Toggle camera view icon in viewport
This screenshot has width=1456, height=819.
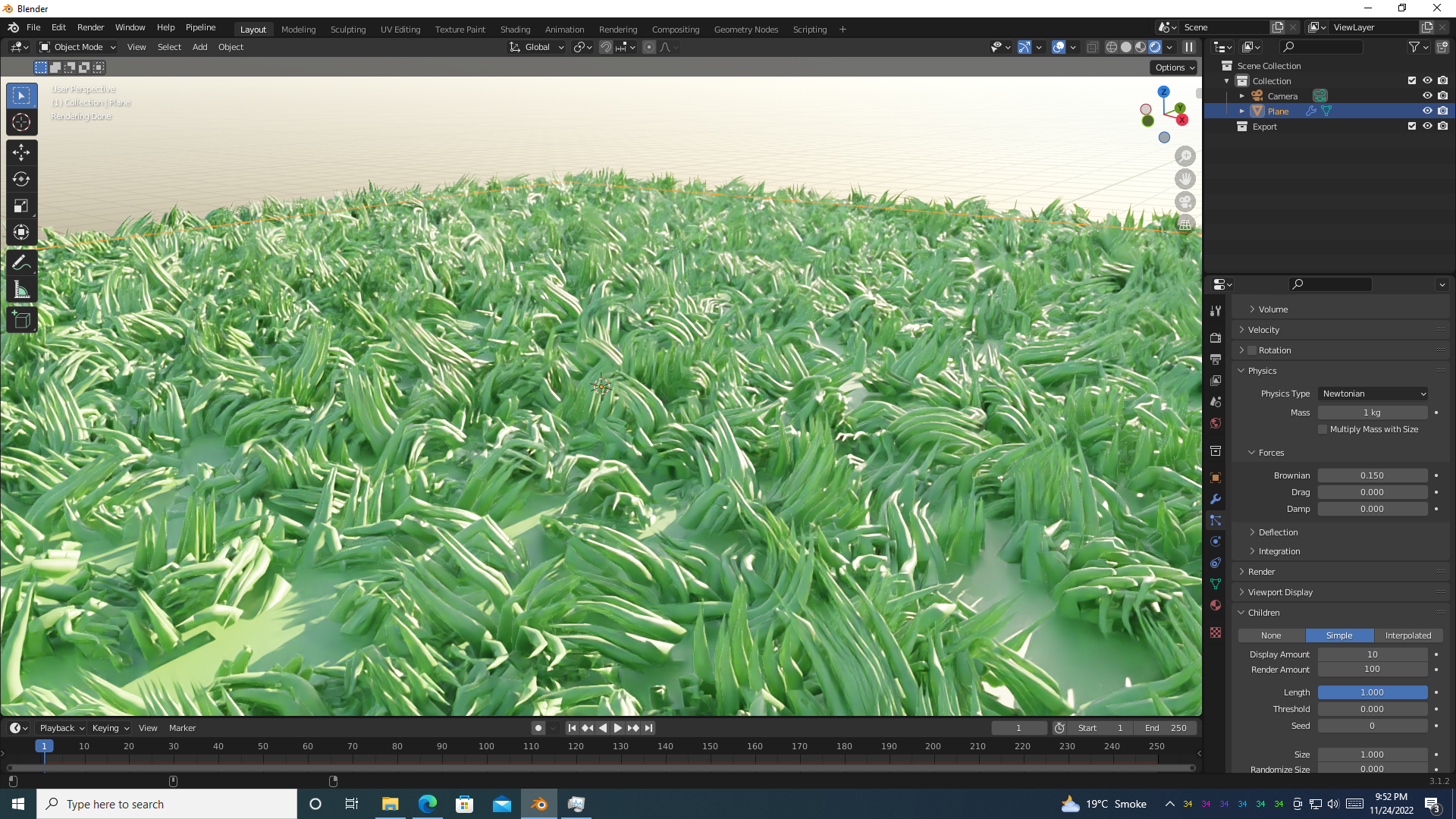coord(1185,202)
